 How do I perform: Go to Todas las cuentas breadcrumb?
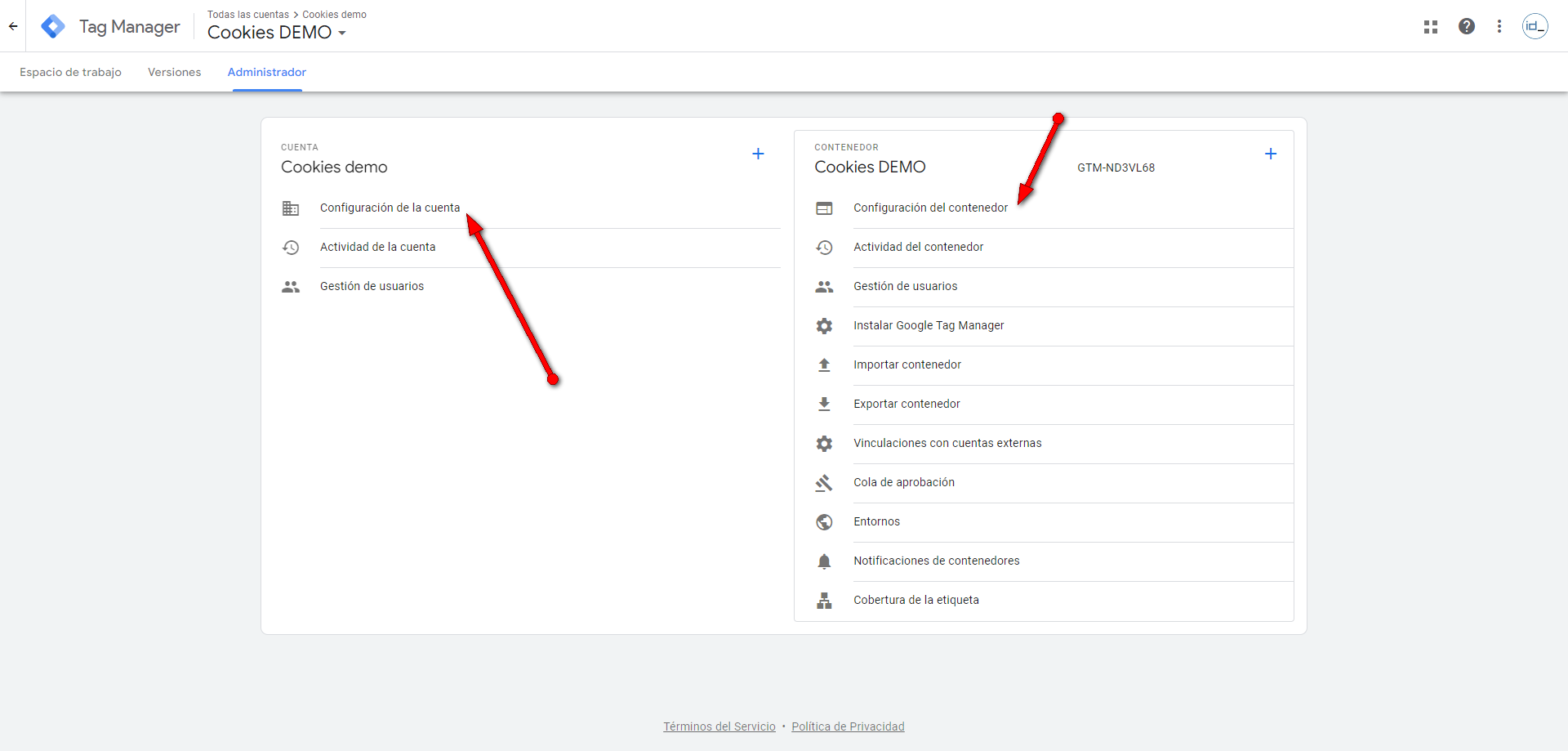coord(247,15)
